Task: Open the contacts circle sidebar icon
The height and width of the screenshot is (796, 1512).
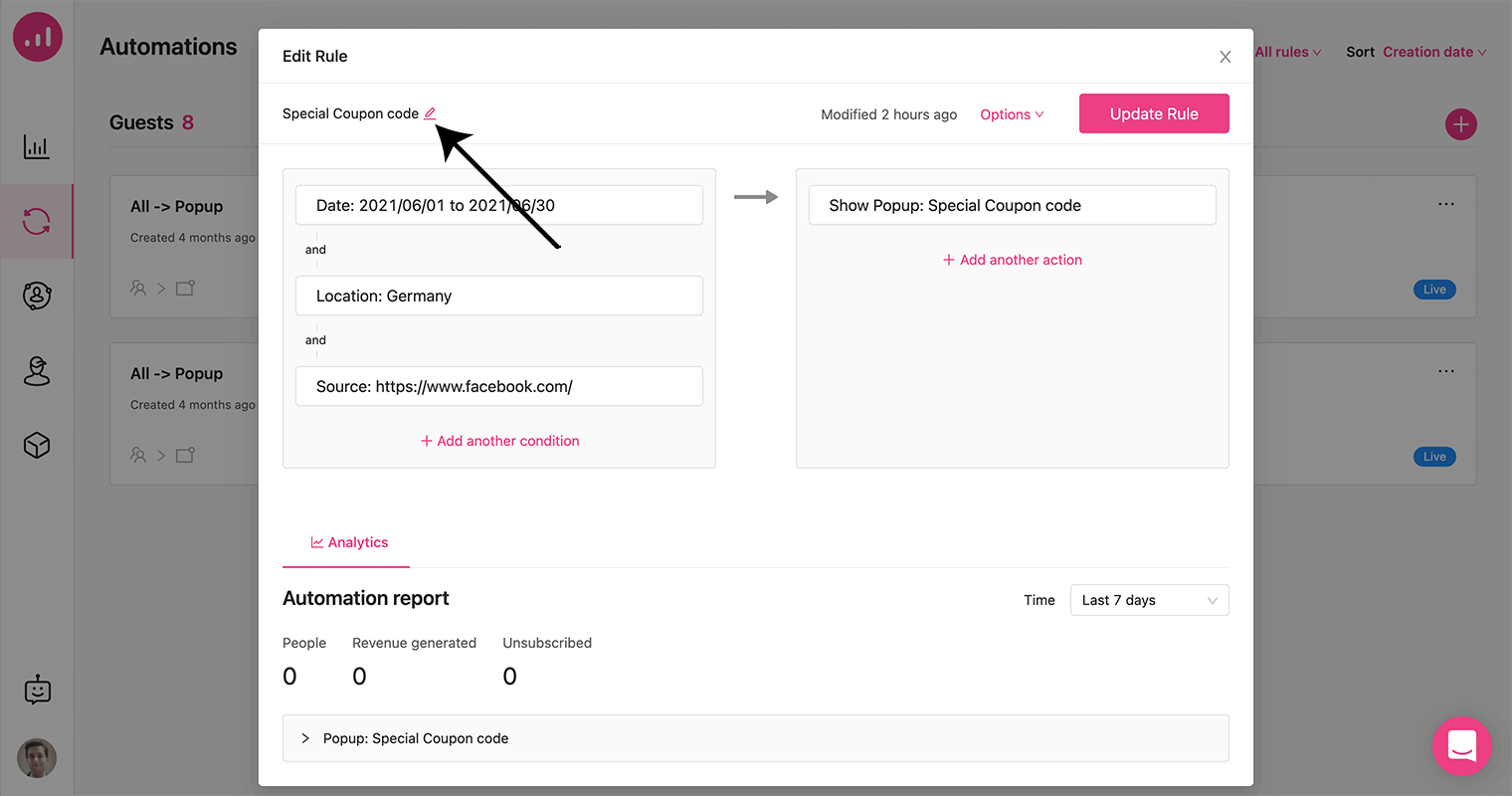Action: pos(37,296)
